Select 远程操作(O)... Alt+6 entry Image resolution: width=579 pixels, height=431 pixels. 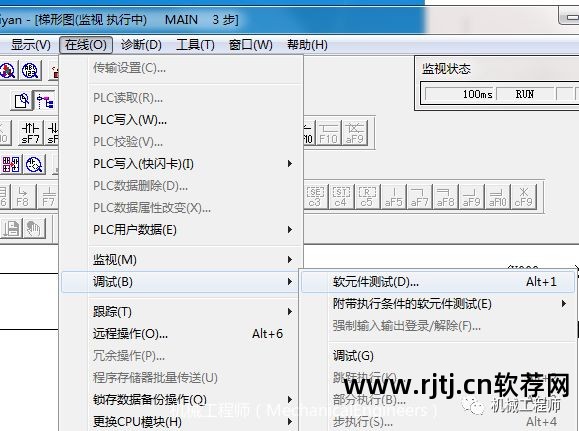pyautogui.click(x=181, y=334)
